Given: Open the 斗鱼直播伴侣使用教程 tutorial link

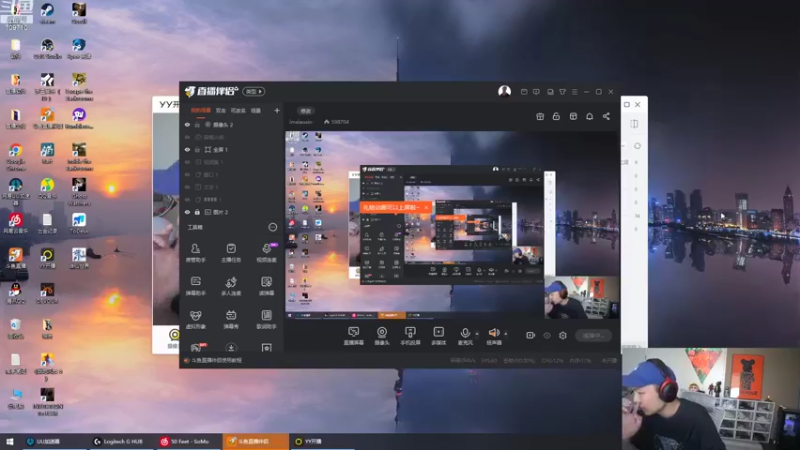Looking at the screenshot, I should click(x=216, y=360).
